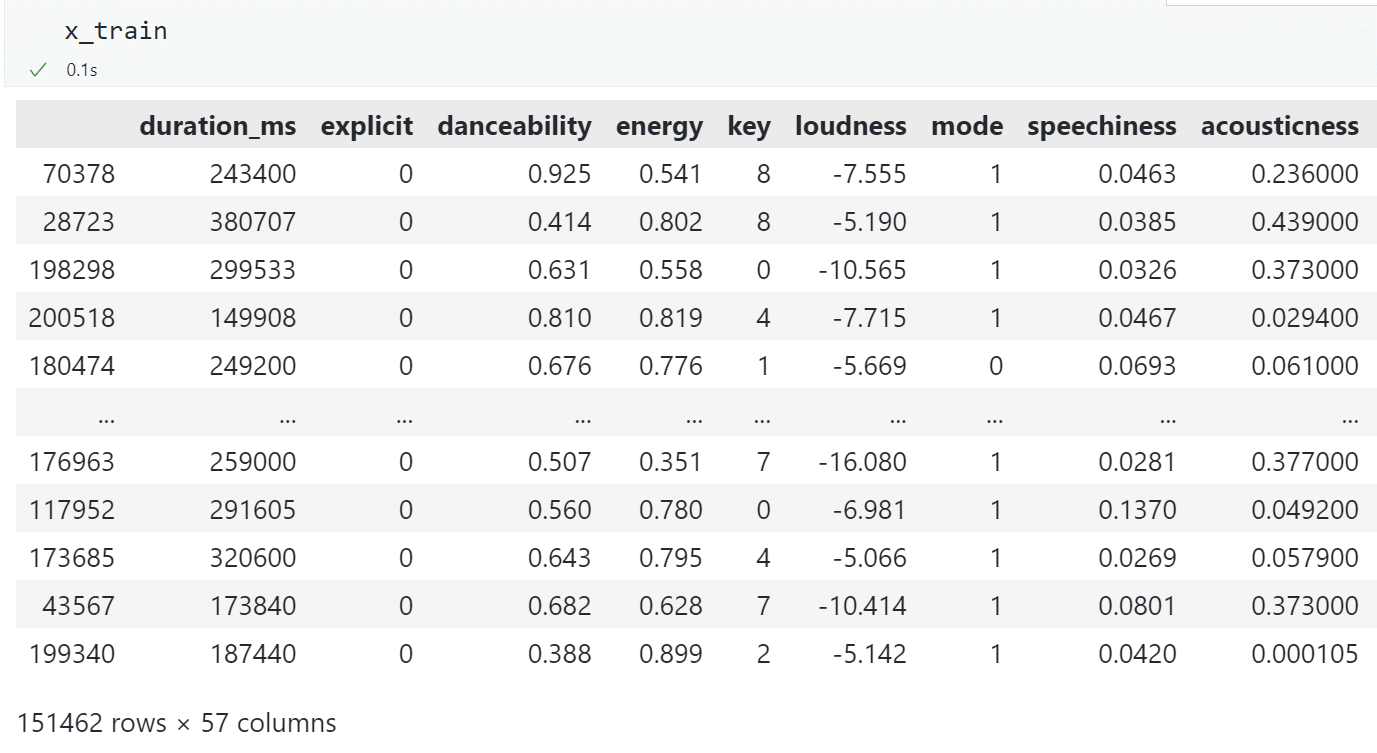Select speechiness value 0.1370

click(x=1136, y=510)
